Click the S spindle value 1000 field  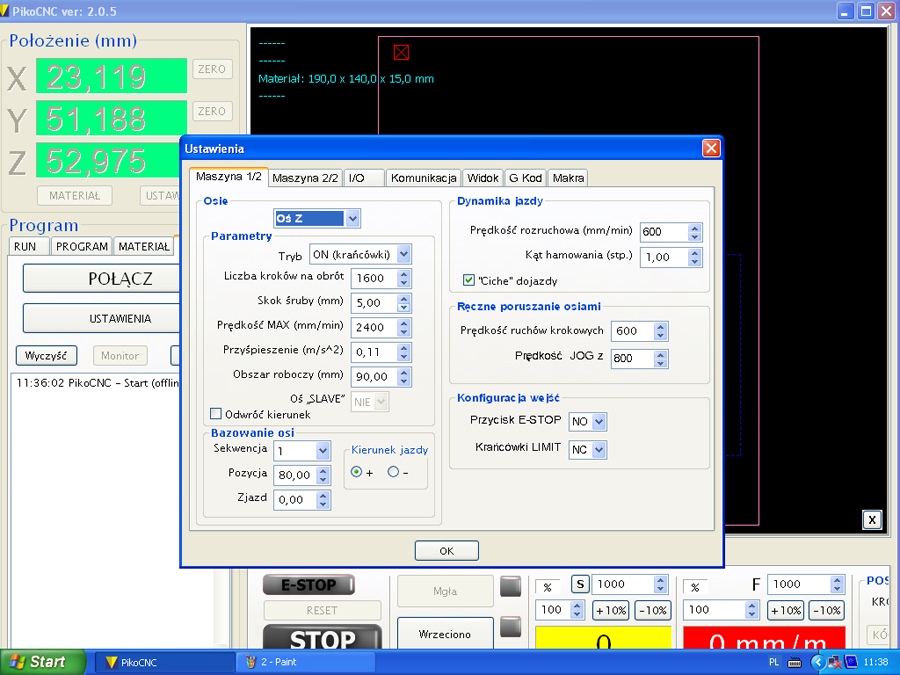point(623,584)
